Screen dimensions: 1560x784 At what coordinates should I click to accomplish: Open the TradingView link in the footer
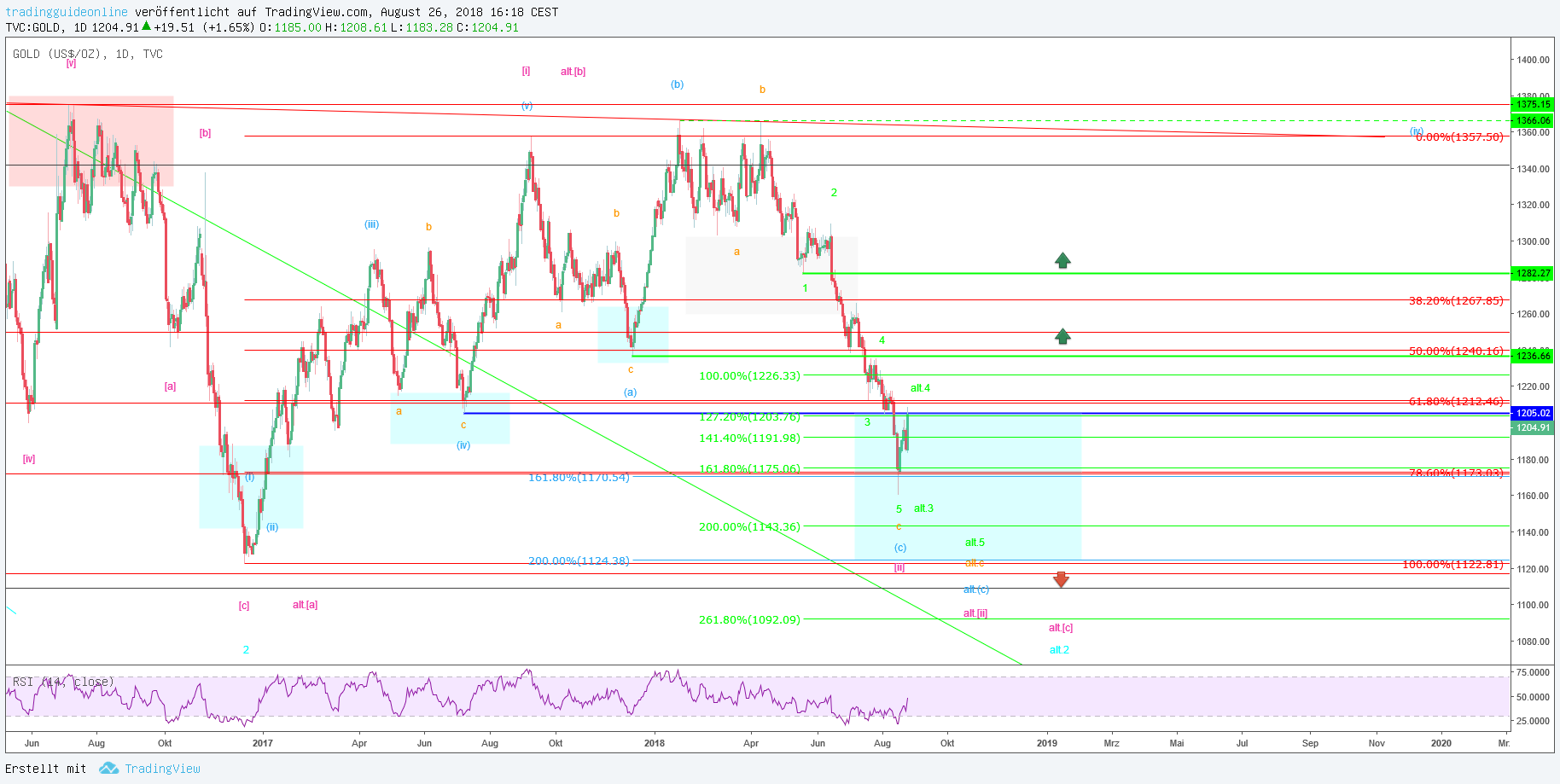[162, 769]
